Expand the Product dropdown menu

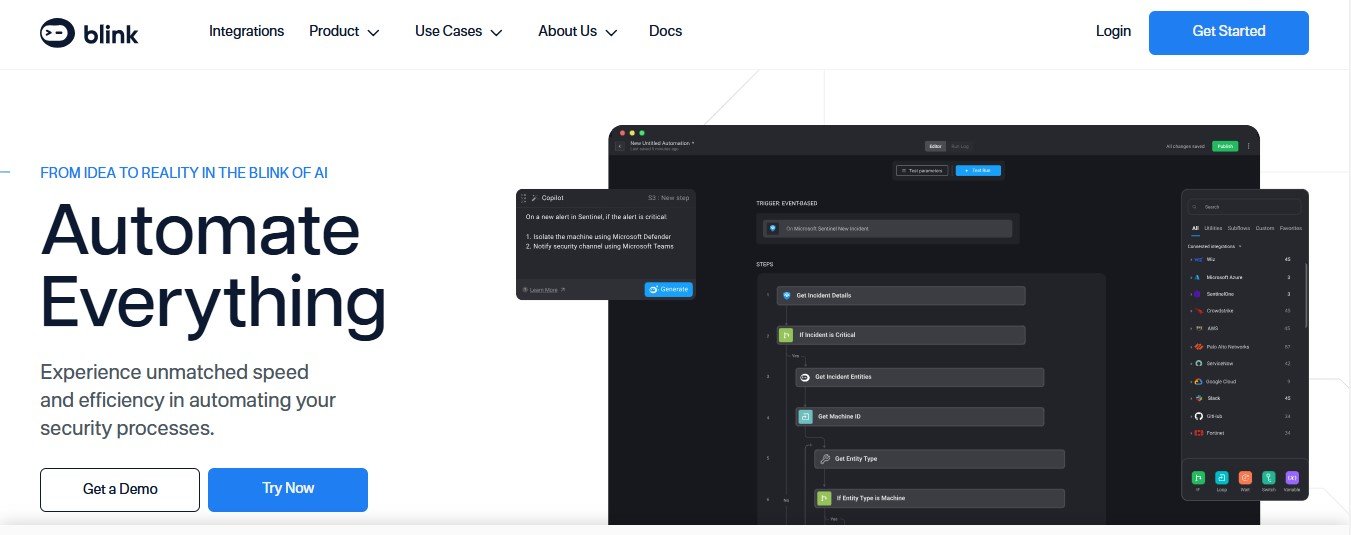click(x=344, y=31)
